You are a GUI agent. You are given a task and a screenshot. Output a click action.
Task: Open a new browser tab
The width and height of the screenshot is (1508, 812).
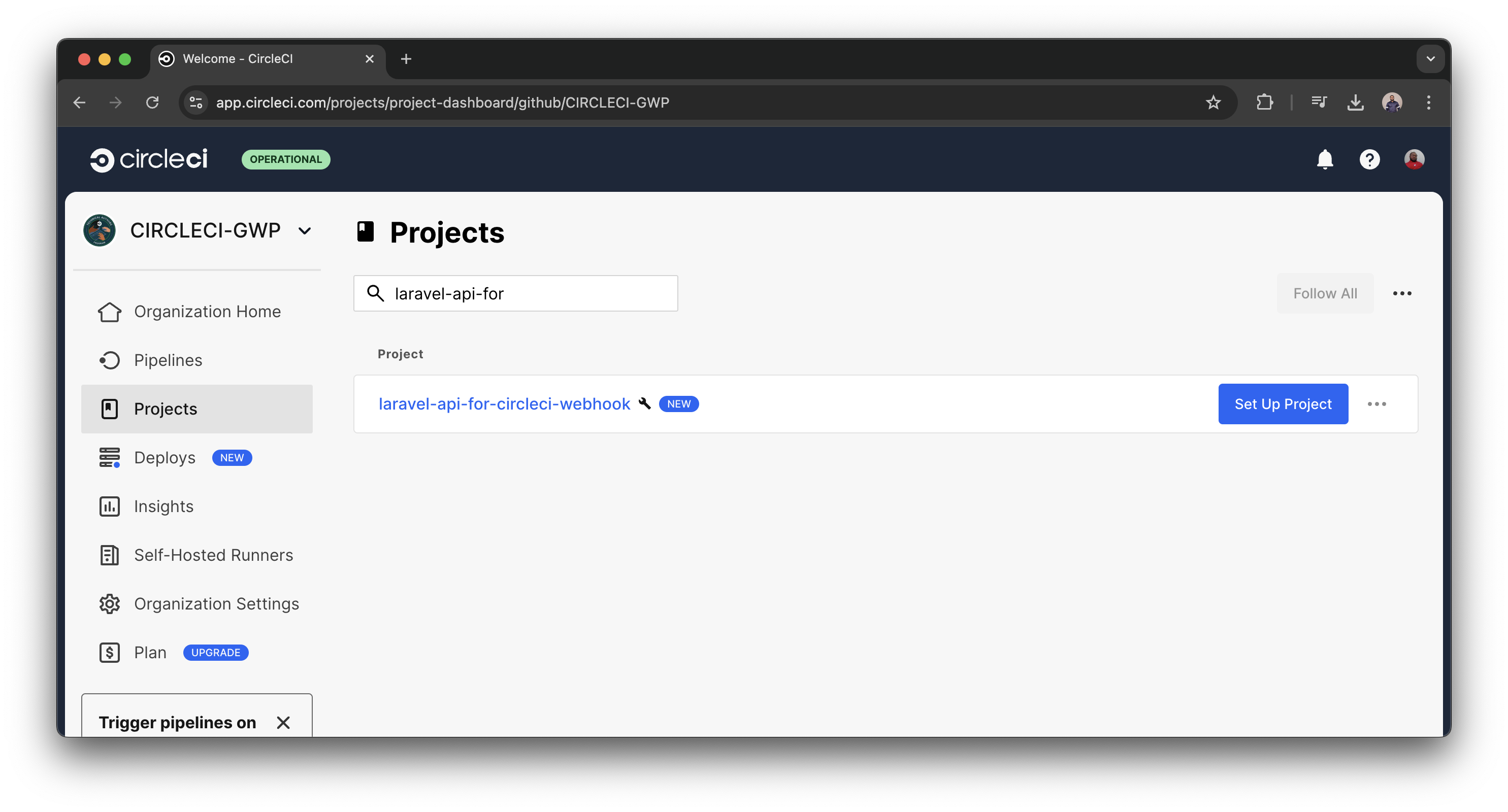(x=406, y=58)
